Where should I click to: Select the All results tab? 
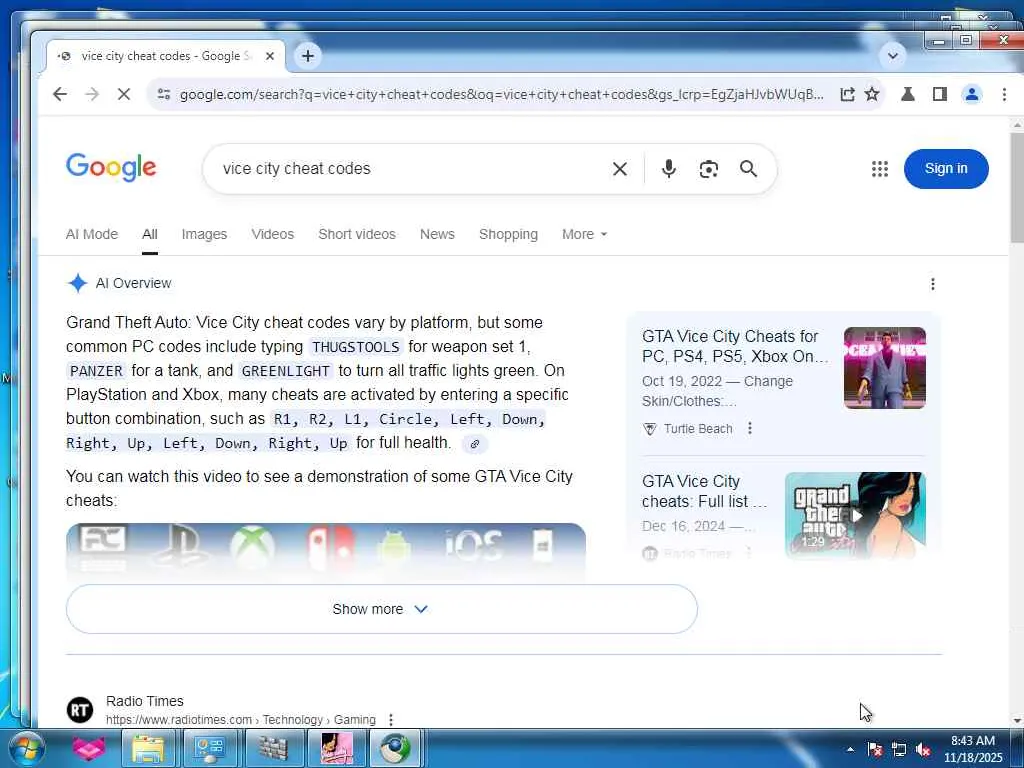pyautogui.click(x=150, y=234)
